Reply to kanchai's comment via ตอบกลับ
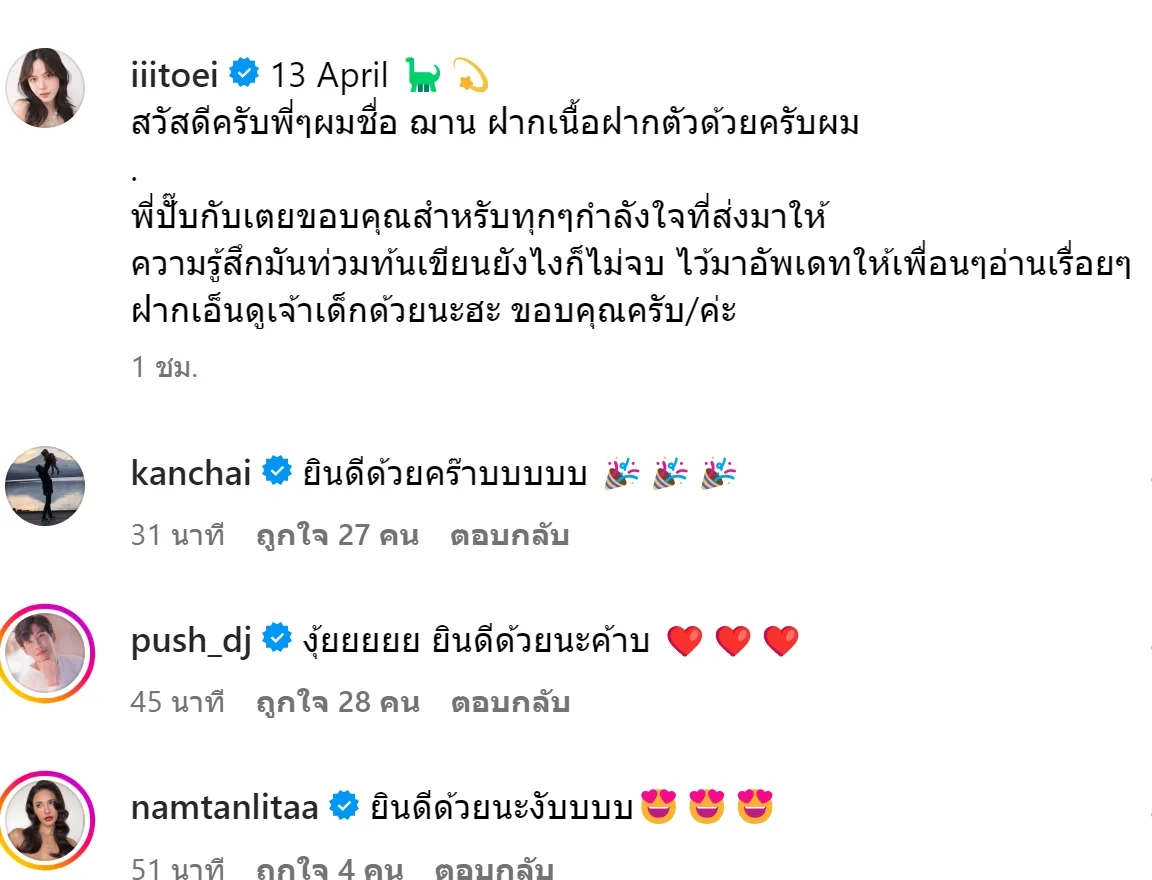The image size is (1152, 880). [510, 535]
